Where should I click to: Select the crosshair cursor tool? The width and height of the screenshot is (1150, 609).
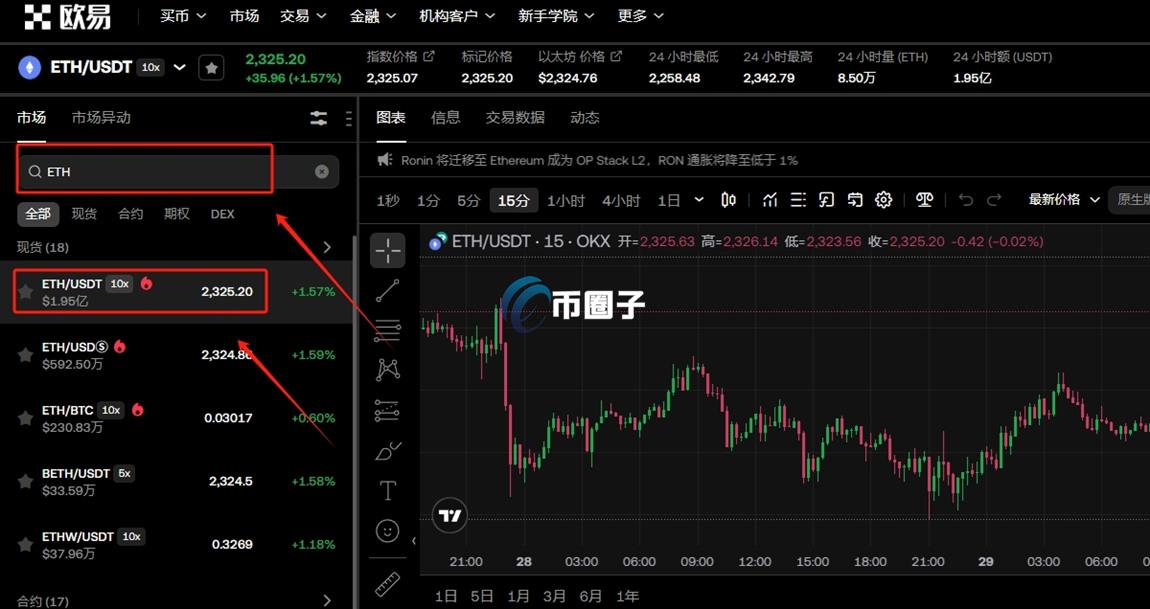tap(387, 252)
